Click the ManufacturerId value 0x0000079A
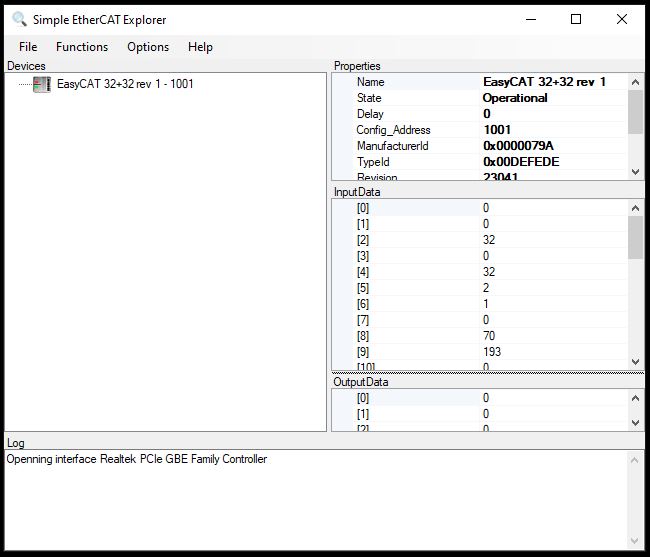Image resolution: width=650 pixels, height=557 pixels. [x=518, y=146]
